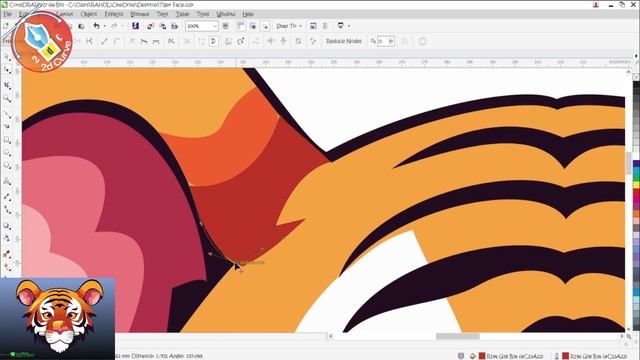Image resolution: width=640 pixels, height=360 pixels.
Task: Select the Pick tool
Action: pyautogui.click(x=7, y=57)
